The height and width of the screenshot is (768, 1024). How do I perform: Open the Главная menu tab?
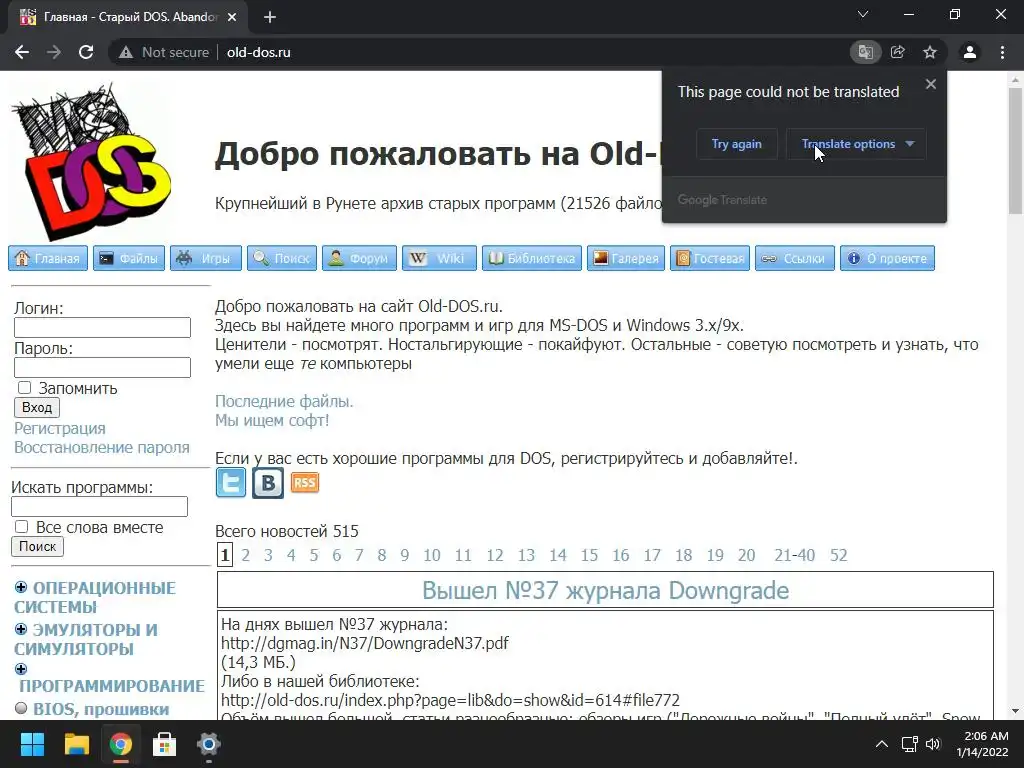click(48, 258)
